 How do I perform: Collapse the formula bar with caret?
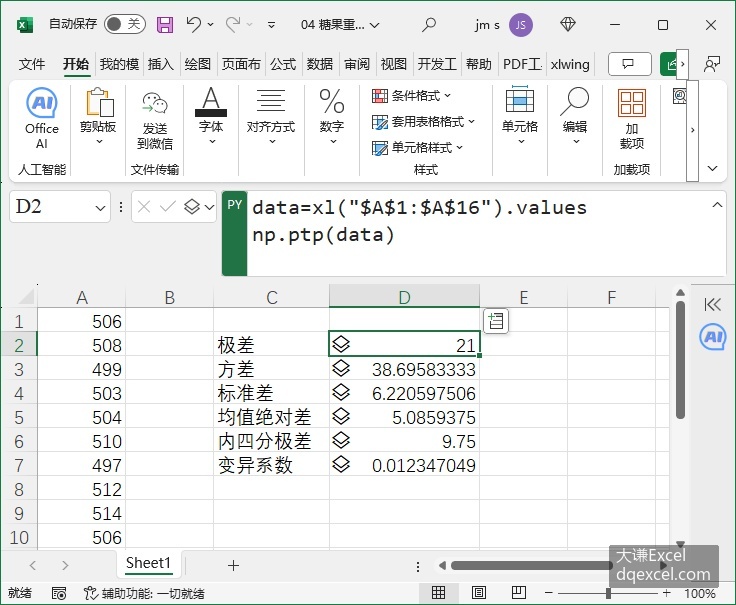717,205
